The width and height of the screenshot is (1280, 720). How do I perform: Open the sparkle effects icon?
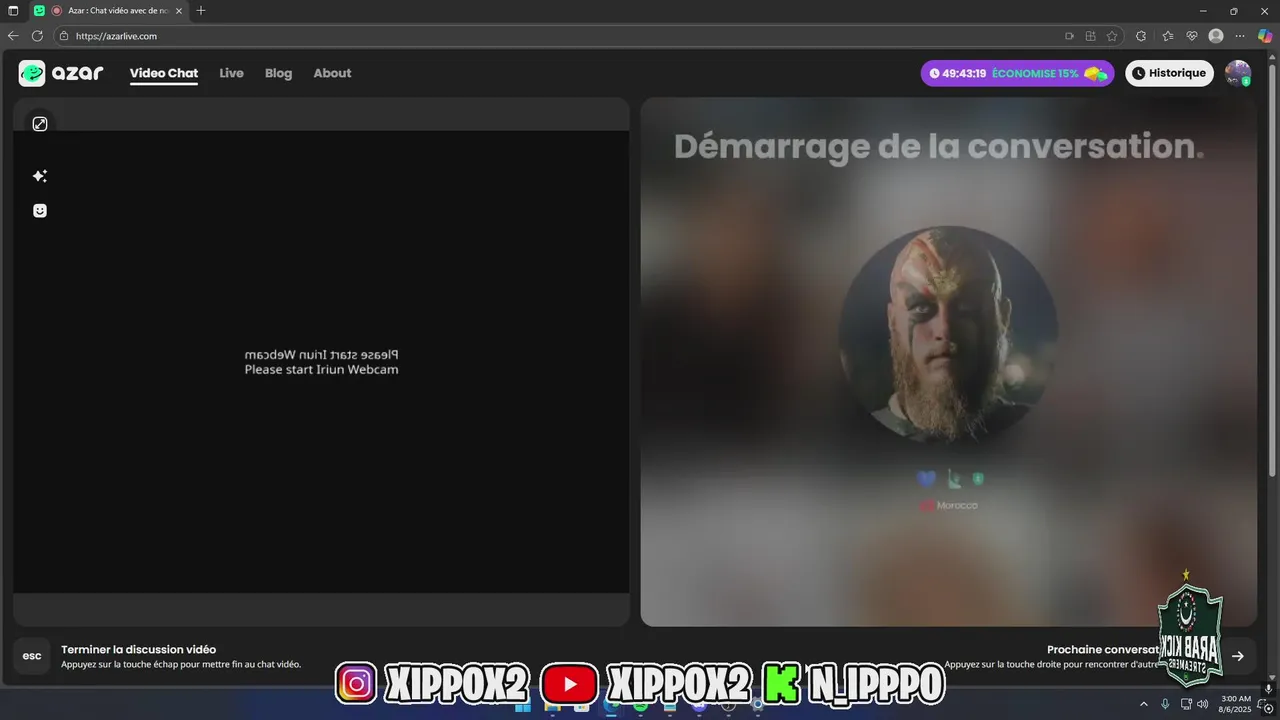[40, 176]
